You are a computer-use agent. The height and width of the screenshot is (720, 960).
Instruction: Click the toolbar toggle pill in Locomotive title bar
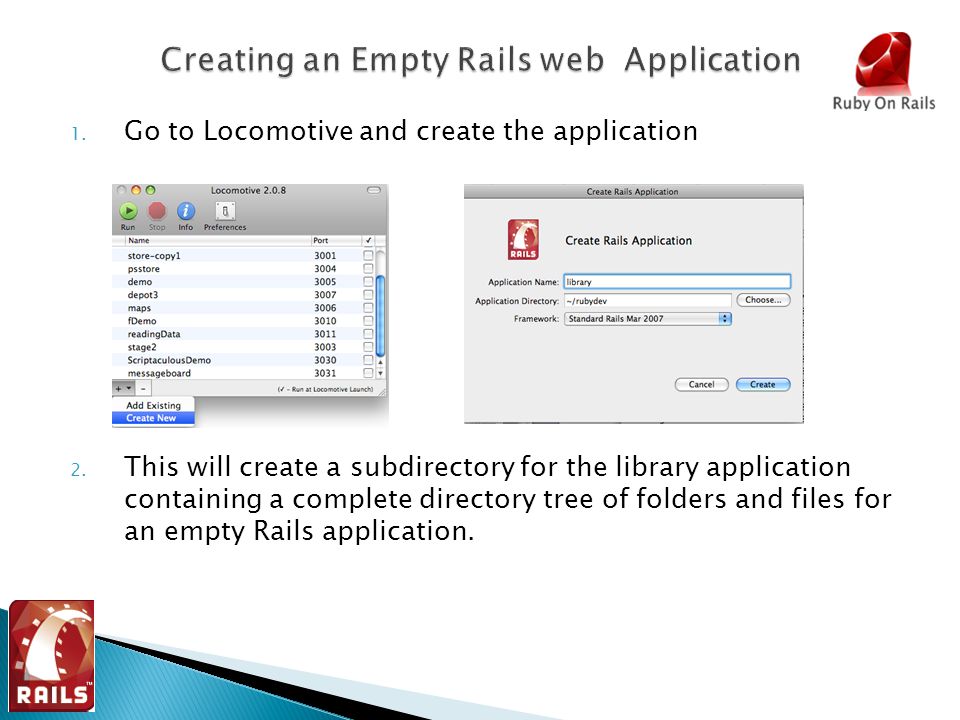(373, 190)
